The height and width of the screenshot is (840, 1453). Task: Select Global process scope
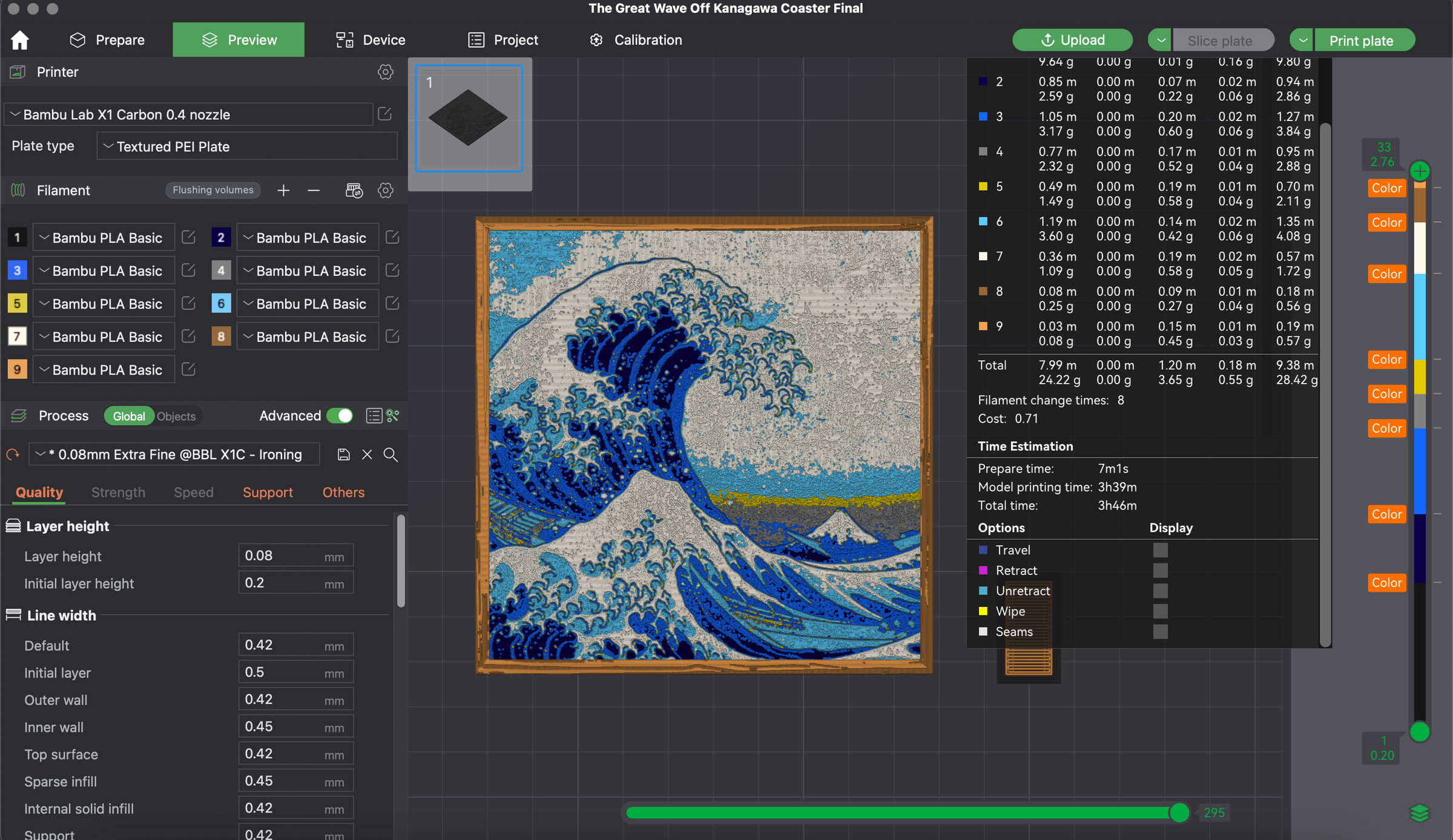point(129,416)
